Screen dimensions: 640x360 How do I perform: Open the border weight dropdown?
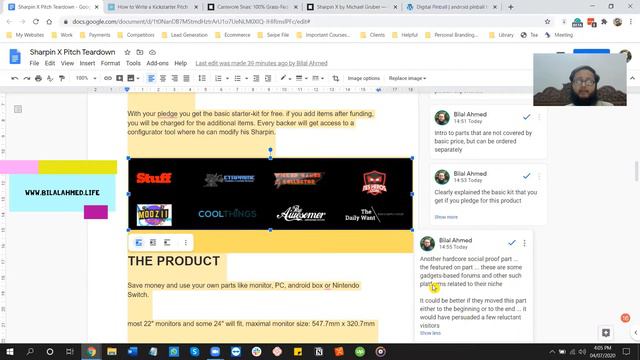point(301,78)
